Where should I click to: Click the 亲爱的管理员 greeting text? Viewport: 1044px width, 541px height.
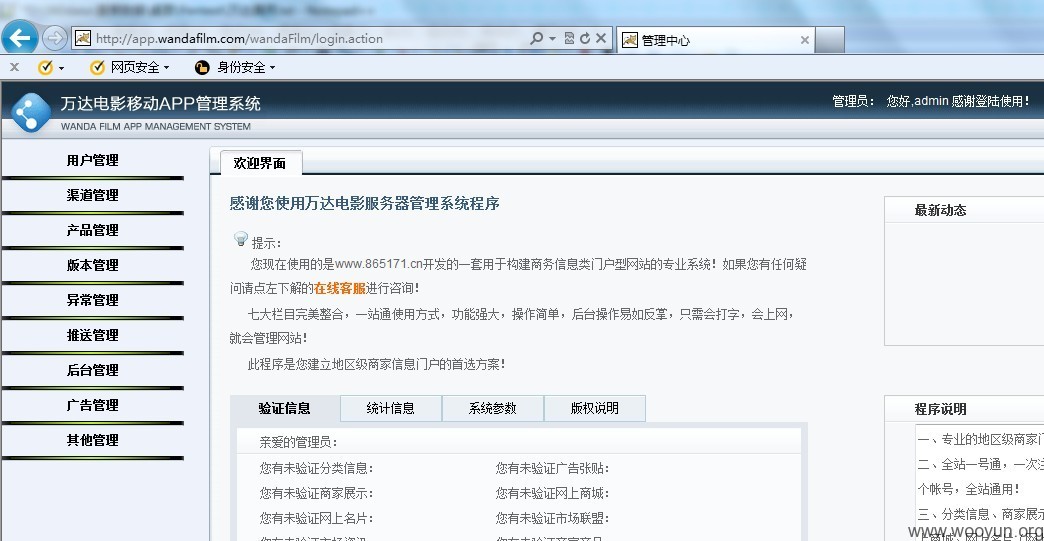pyautogui.click(x=299, y=443)
